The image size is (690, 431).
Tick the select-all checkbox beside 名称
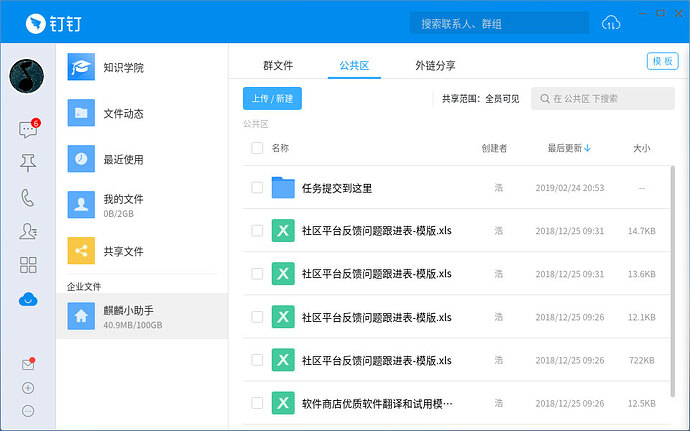[x=257, y=148]
